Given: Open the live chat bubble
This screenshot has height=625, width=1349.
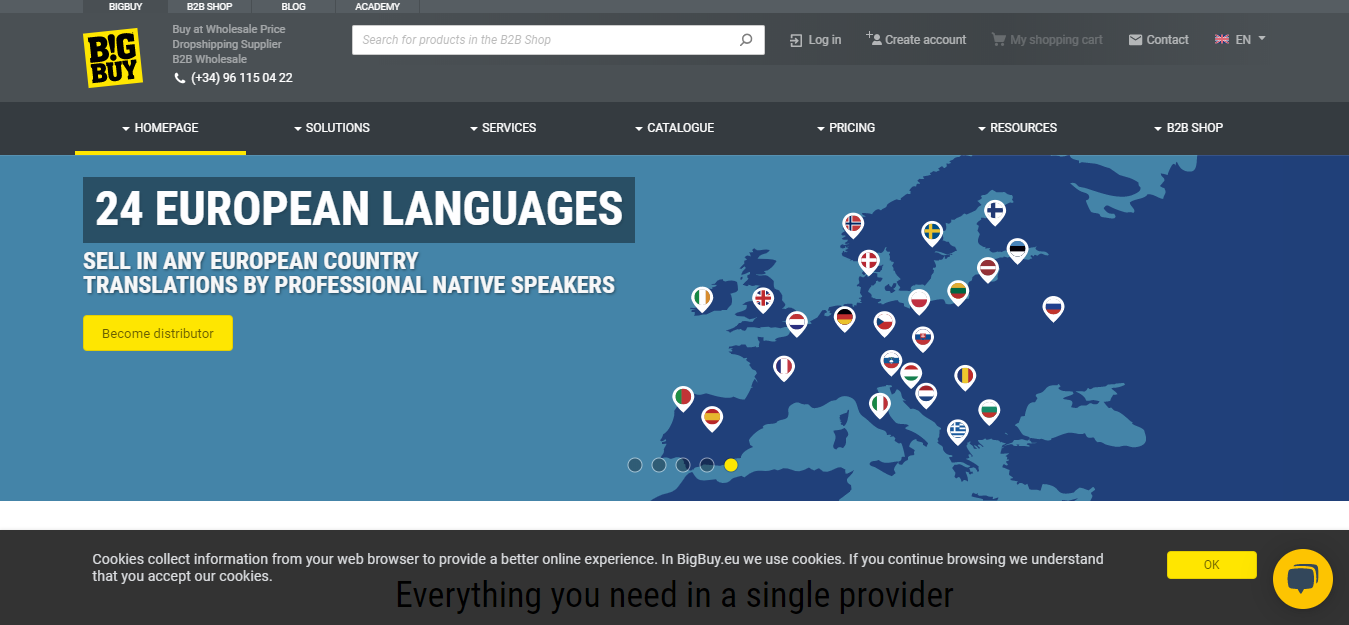Looking at the screenshot, I should pyautogui.click(x=1302, y=579).
